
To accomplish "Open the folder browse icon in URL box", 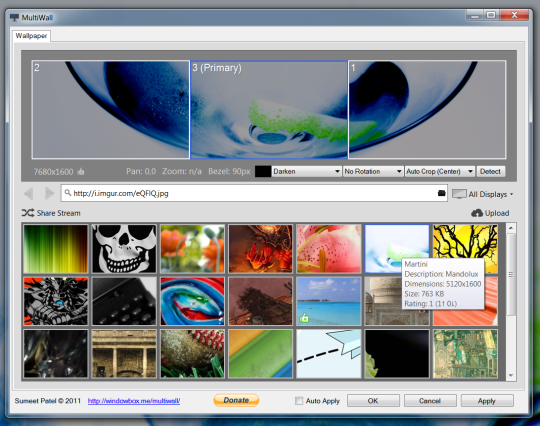I will [x=442, y=193].
